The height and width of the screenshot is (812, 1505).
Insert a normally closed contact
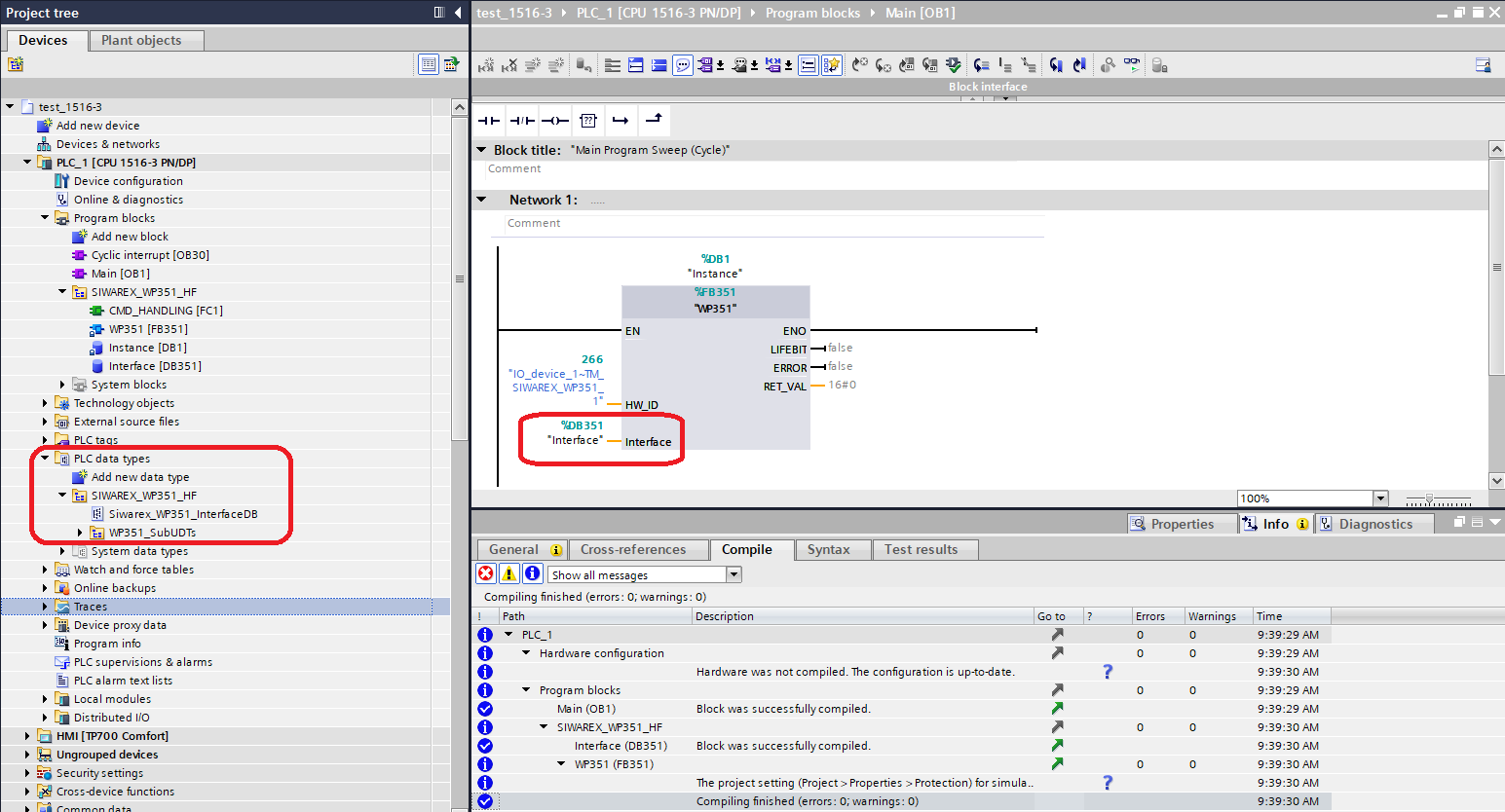[x=522, y=121]
